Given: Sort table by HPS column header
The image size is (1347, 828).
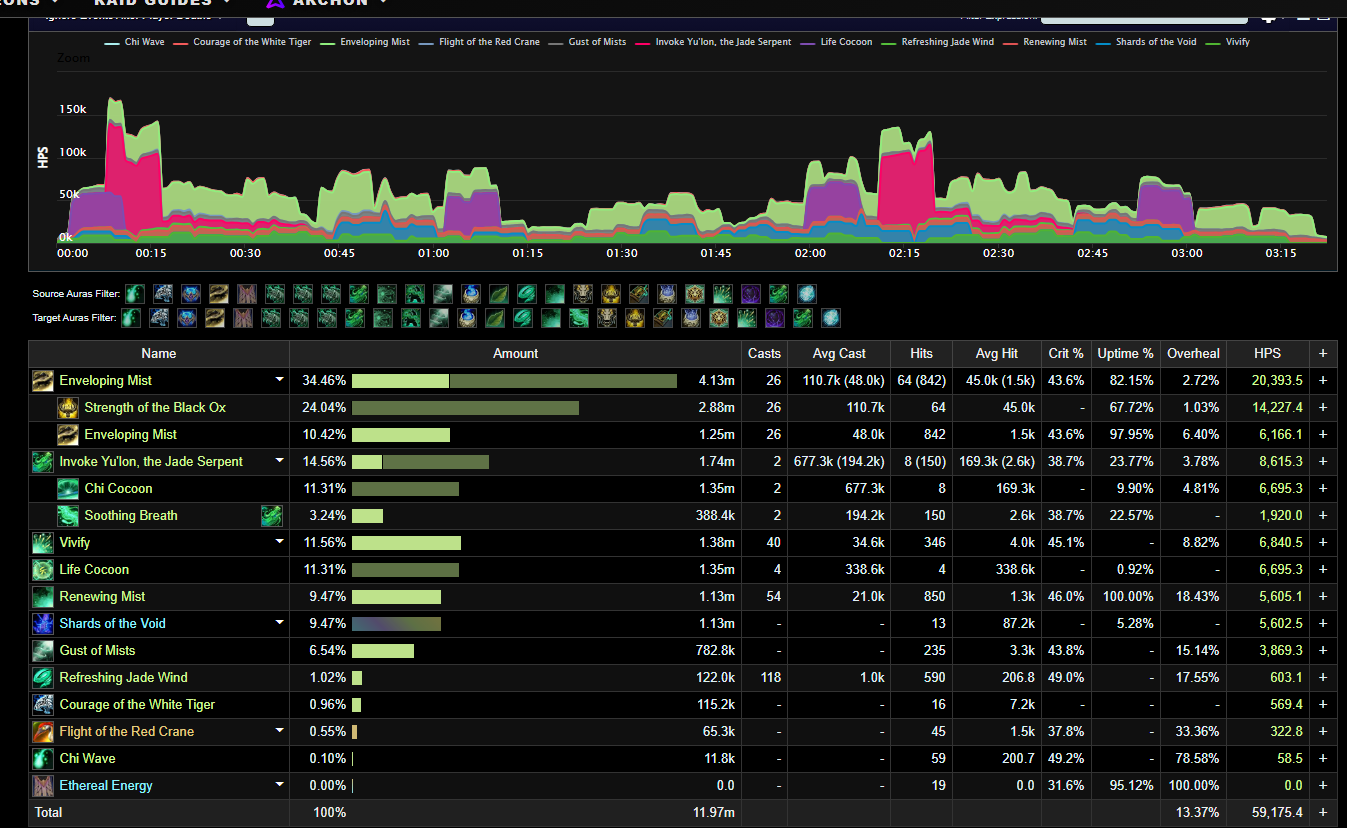Looking at the screenshot, I should 1268,353.
